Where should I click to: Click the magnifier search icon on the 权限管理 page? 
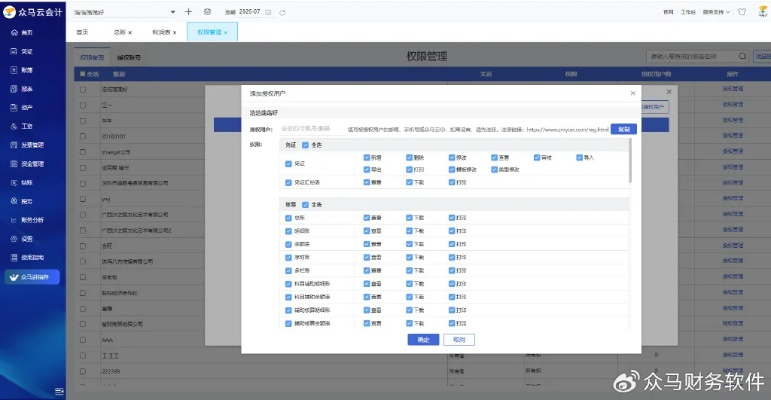click(742, 56)
